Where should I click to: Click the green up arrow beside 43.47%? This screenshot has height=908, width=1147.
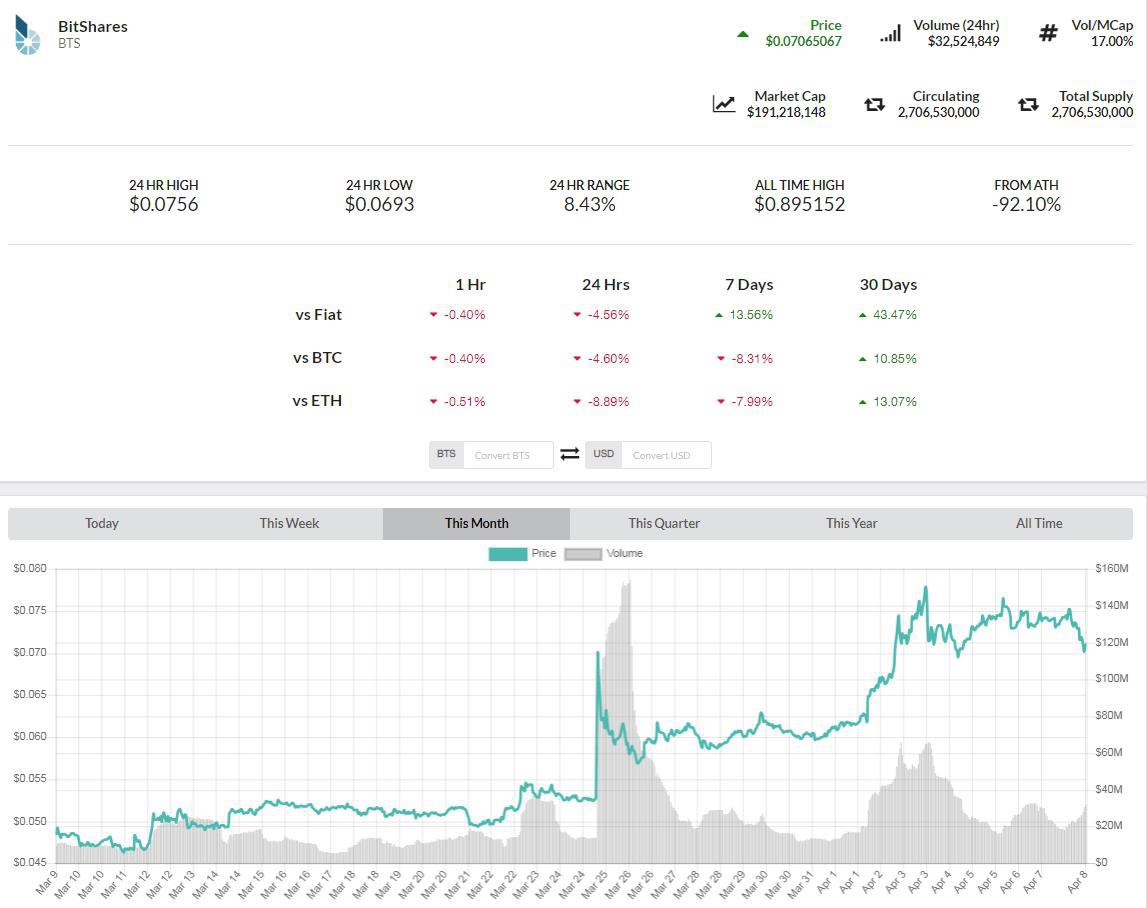tap(862, 315)
